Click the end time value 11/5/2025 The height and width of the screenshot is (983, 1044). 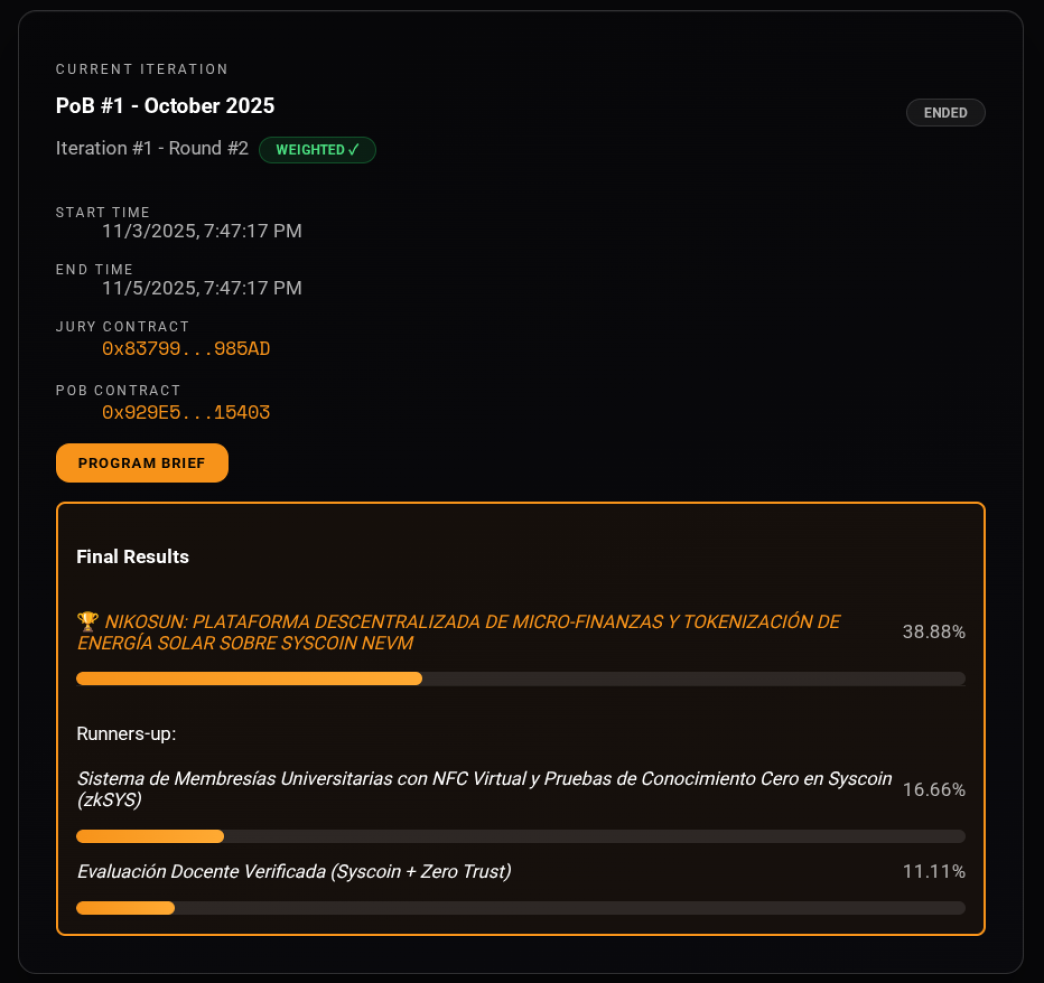(202, 288)
